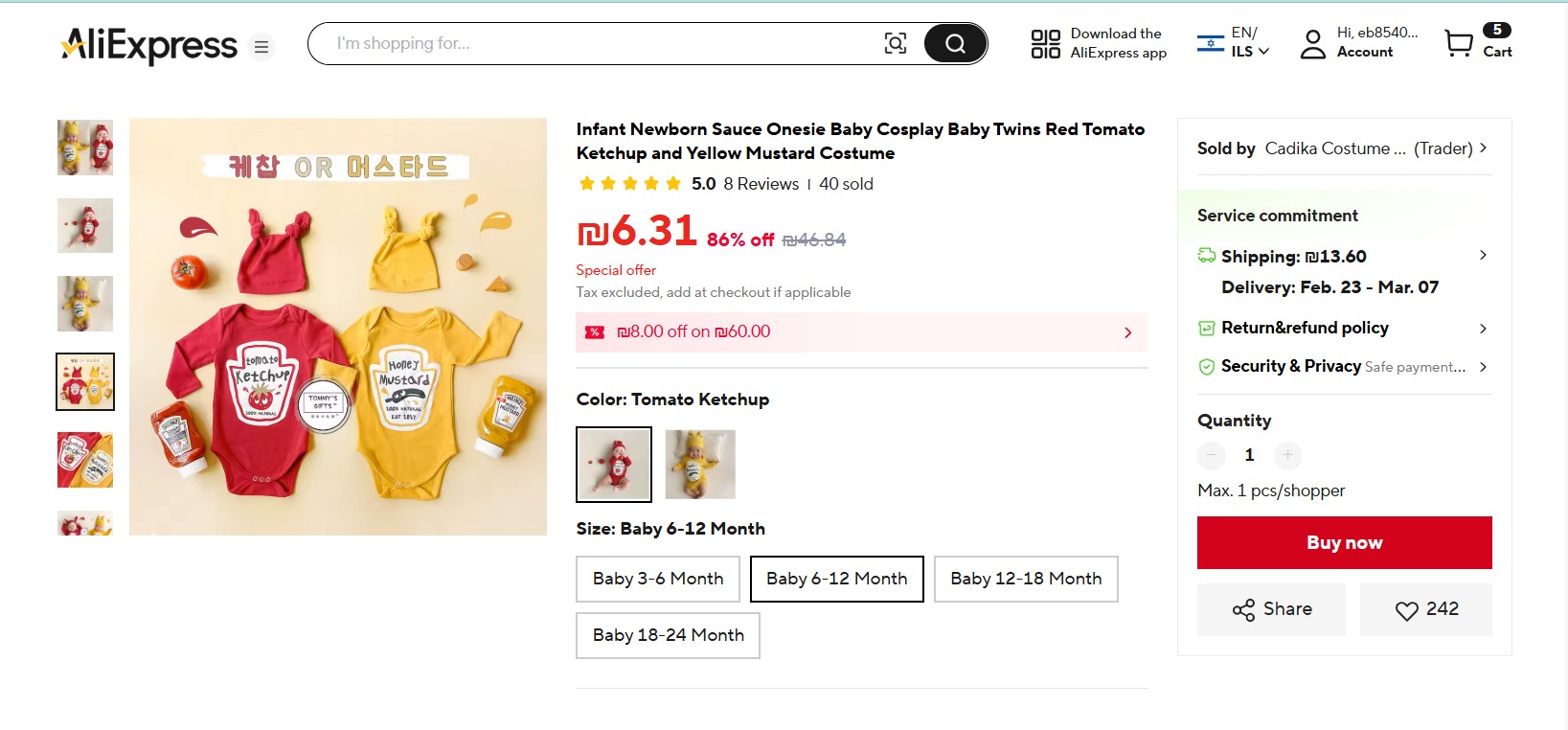Select size Baby 12-18 Month
This screenshot has width=1568, height=730.
click(1025, 579)
